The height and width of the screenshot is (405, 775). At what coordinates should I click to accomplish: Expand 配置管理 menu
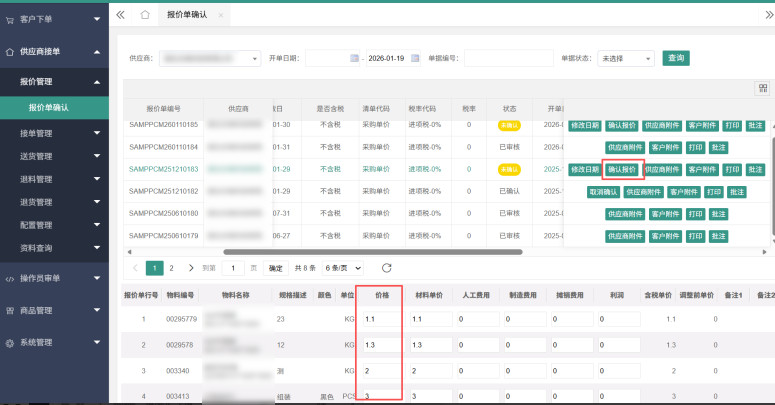[54, 225]
